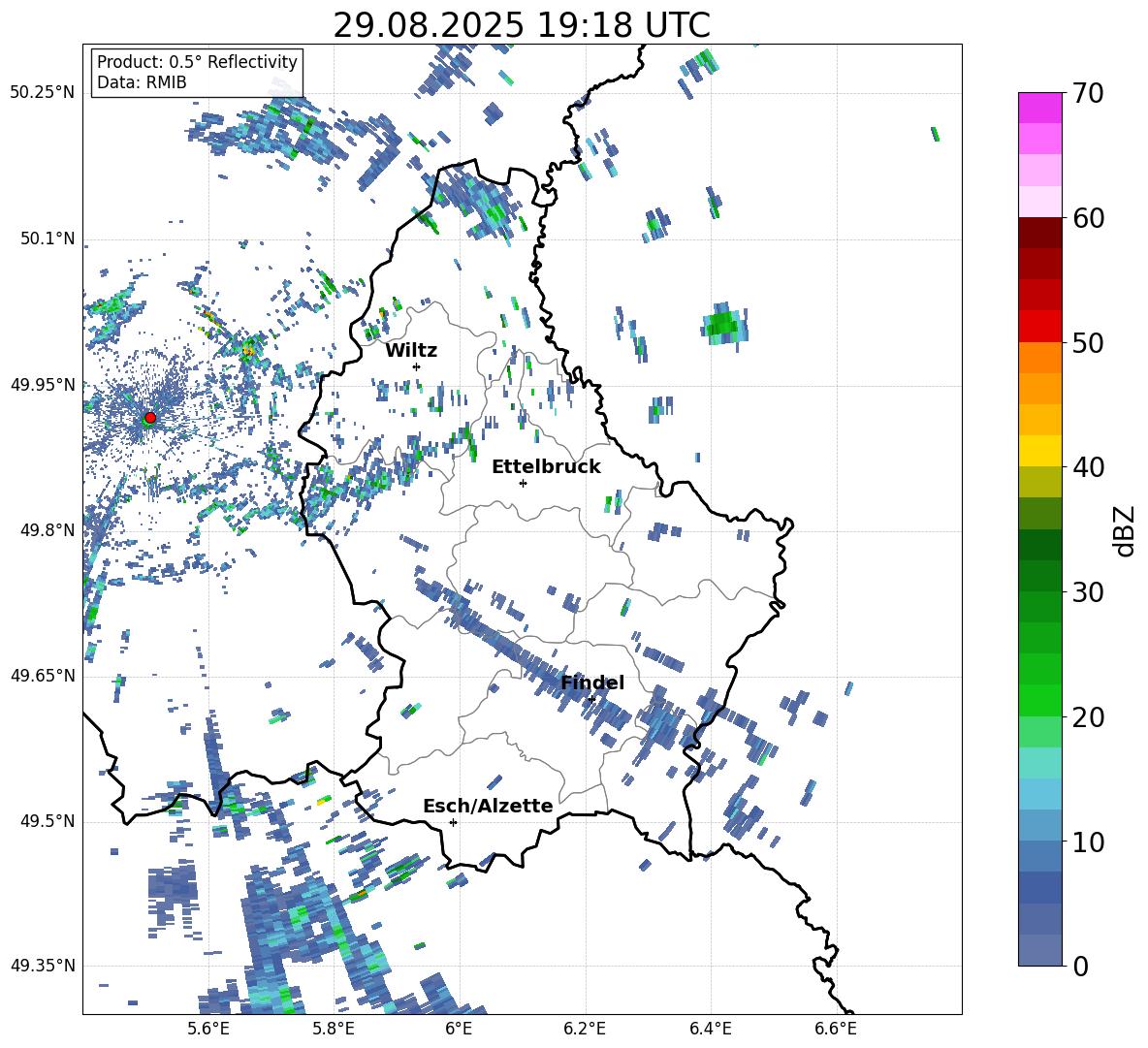Click the 40 value on the colorbar
The height and width of the screenshot is (1048, 1148).
point(1088,467)
